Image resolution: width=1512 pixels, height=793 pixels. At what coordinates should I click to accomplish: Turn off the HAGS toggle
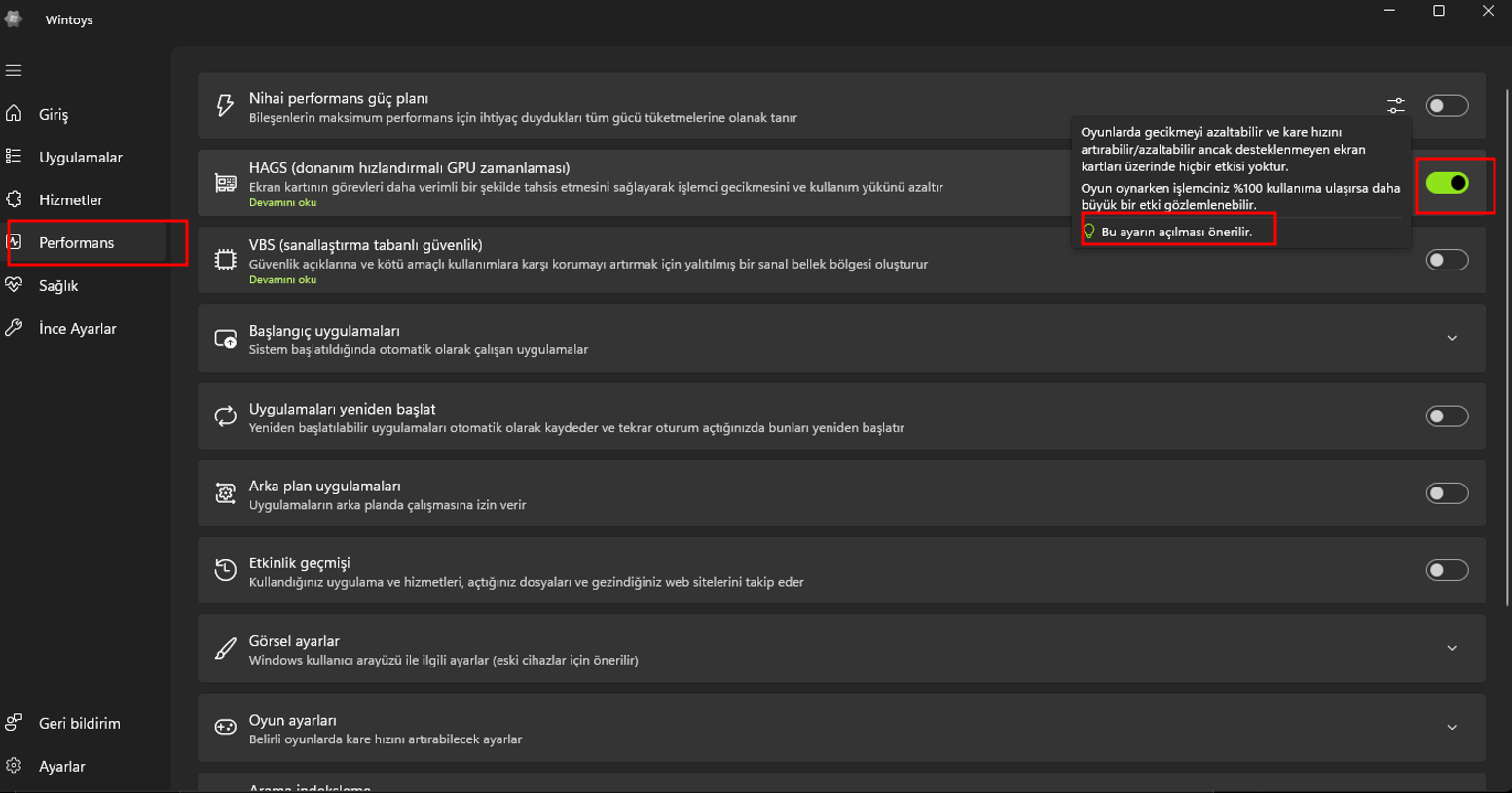coord(1447,183)
